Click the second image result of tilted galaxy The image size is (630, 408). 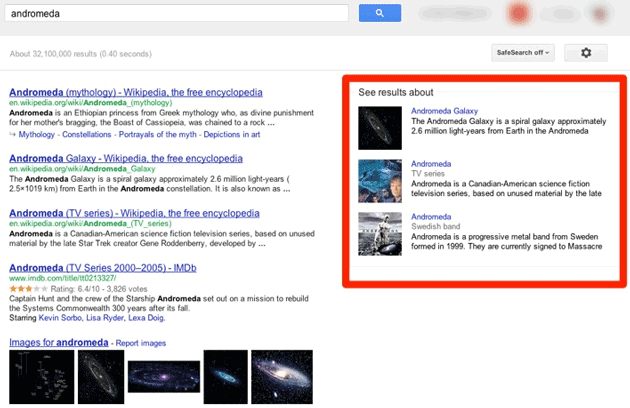pos(101,377)
